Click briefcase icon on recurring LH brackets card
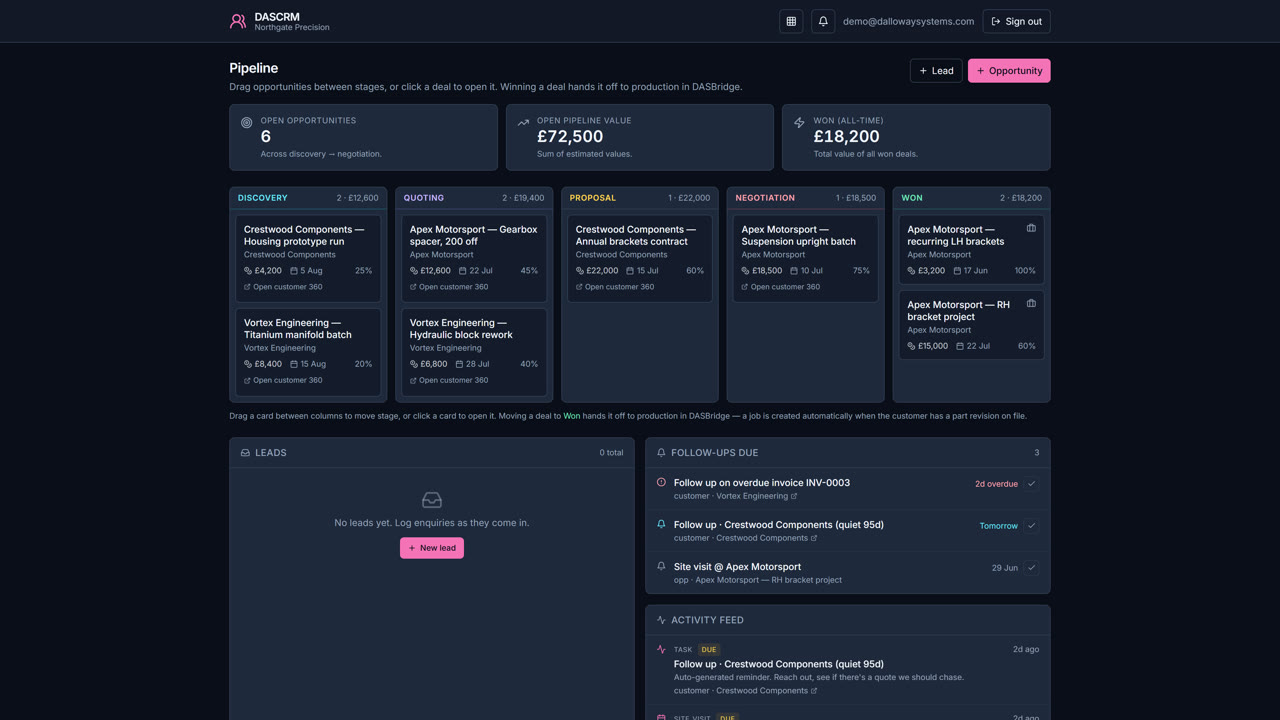Screen dimensions: 1280x720 click(1031, 228)
